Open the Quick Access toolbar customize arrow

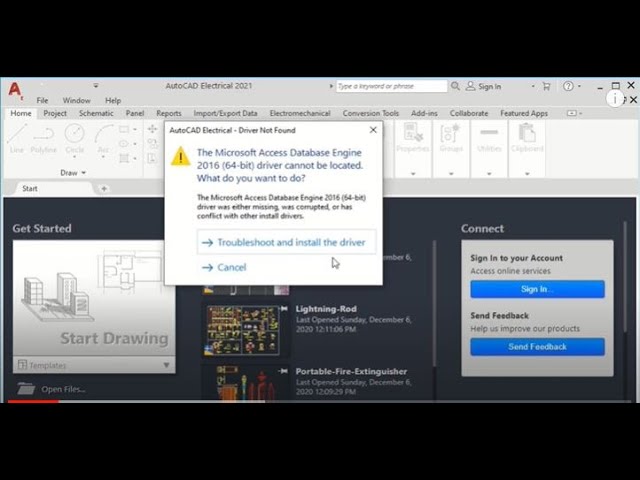tap(96, 86)
